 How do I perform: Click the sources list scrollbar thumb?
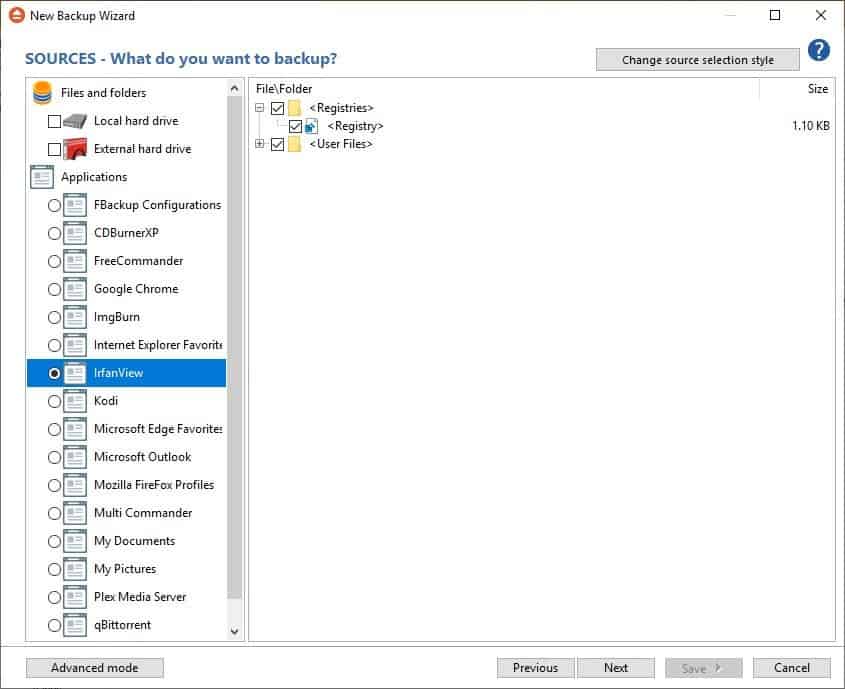(x=234, y=347)
